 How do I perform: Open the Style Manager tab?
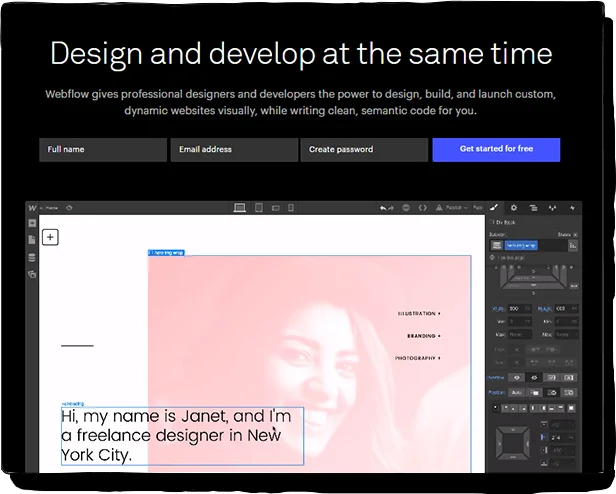tap(552, 208)
